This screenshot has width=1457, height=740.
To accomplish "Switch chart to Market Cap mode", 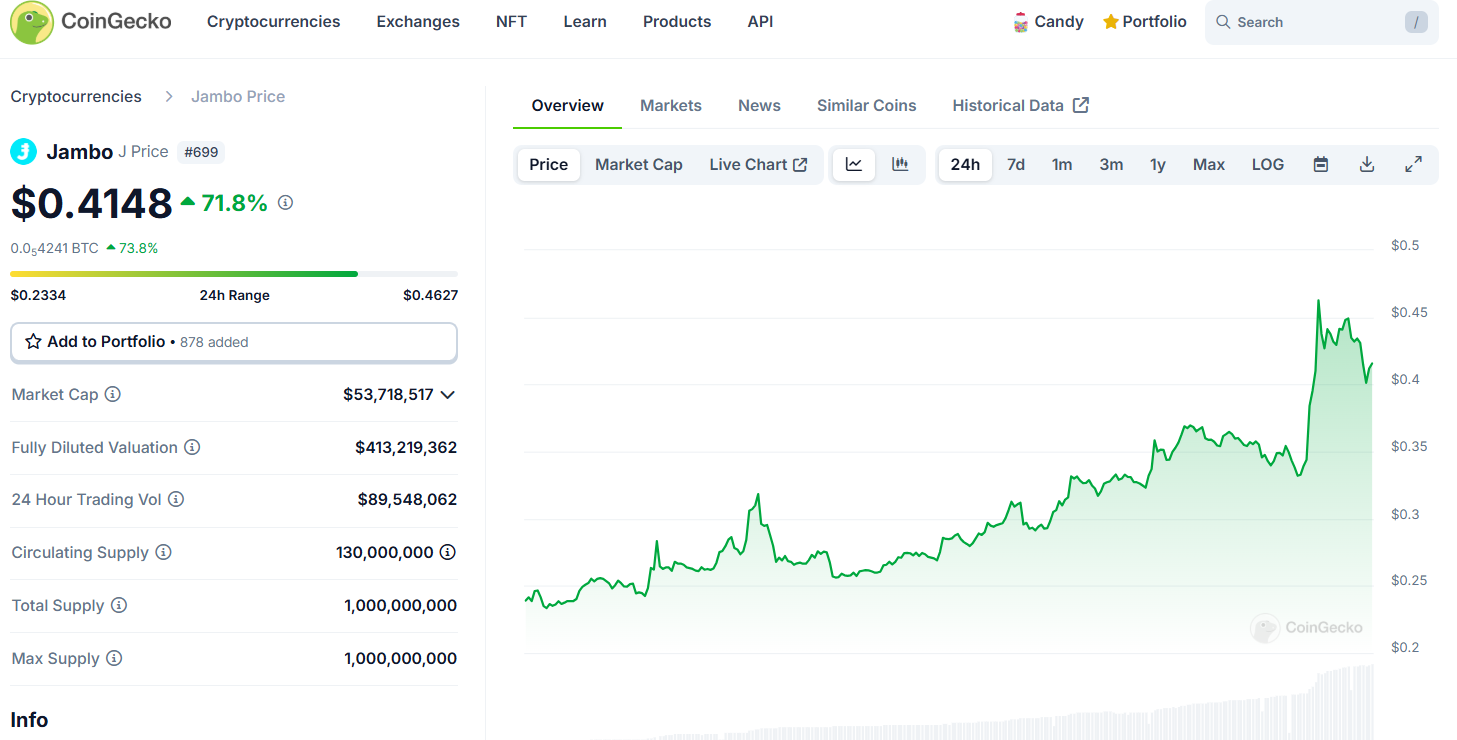I will (x=639, y=165).
